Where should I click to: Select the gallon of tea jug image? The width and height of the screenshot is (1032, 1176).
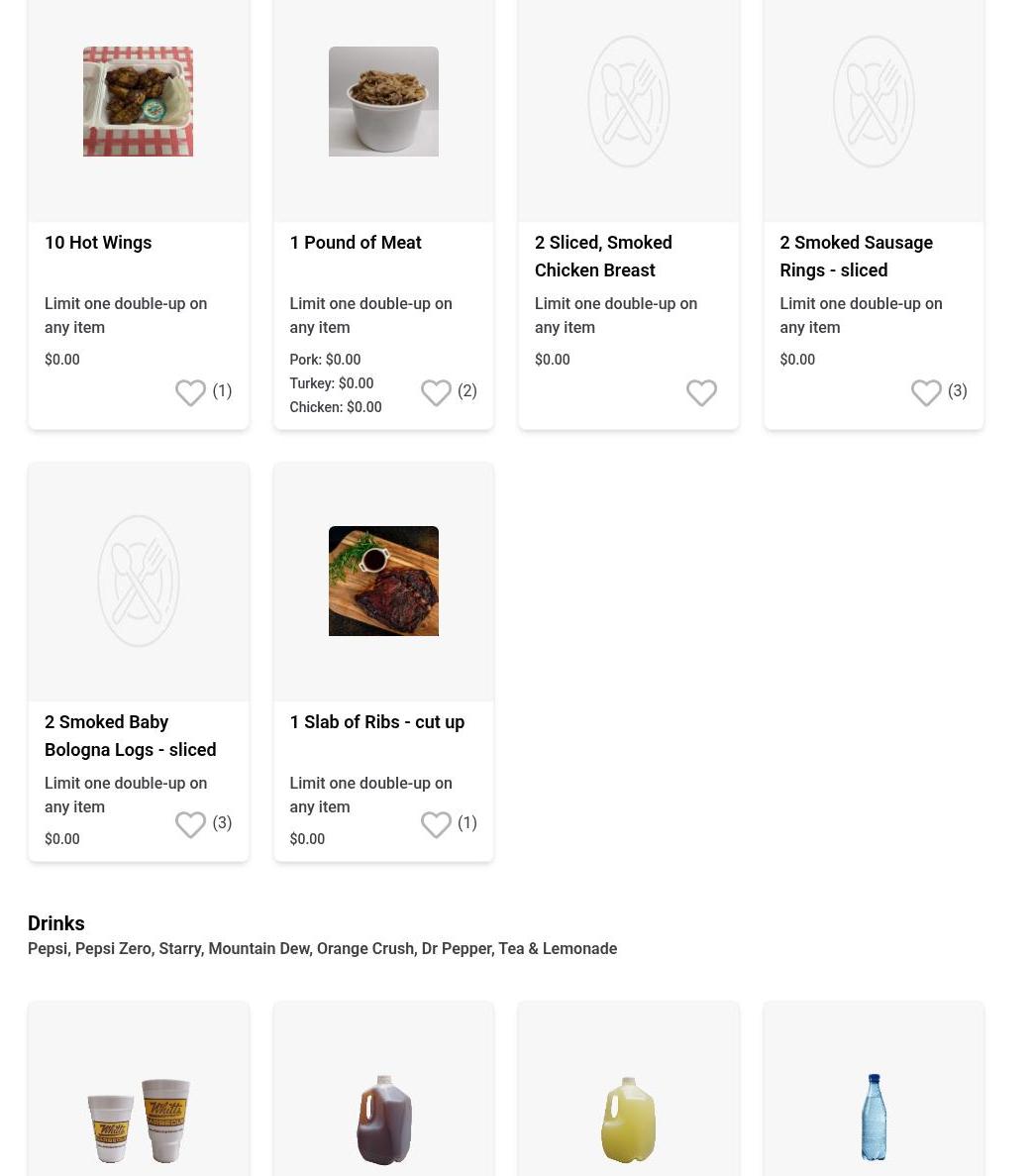tap(383, 1119)
